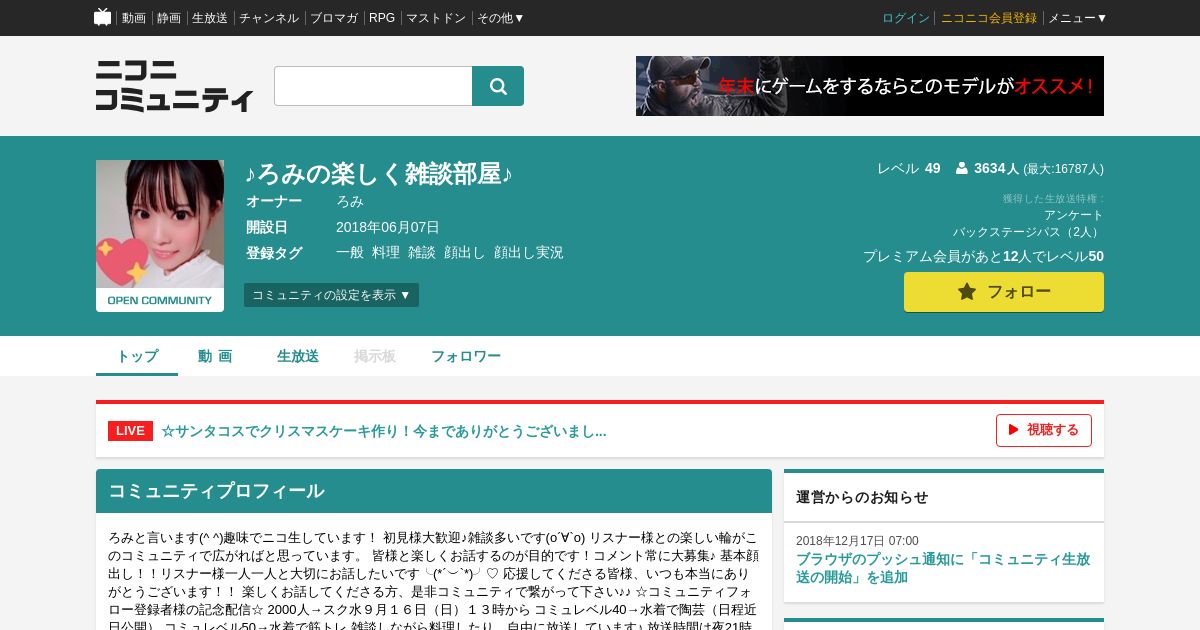Viewport: 1200px width, 630px height.
Task: Click the community search input field
Action: [x=373, y=86]
